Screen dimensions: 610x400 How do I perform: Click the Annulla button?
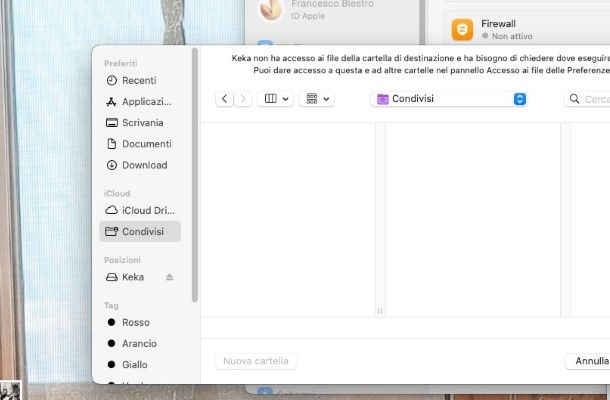588,361
